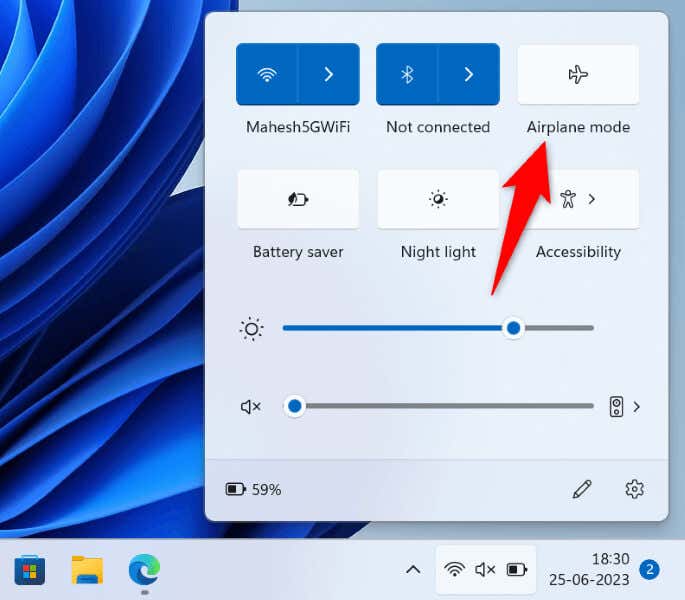Viewport: 685px width, 600px height.
Task: Toggle the Bluetooth button
Action: pos(407,74)
